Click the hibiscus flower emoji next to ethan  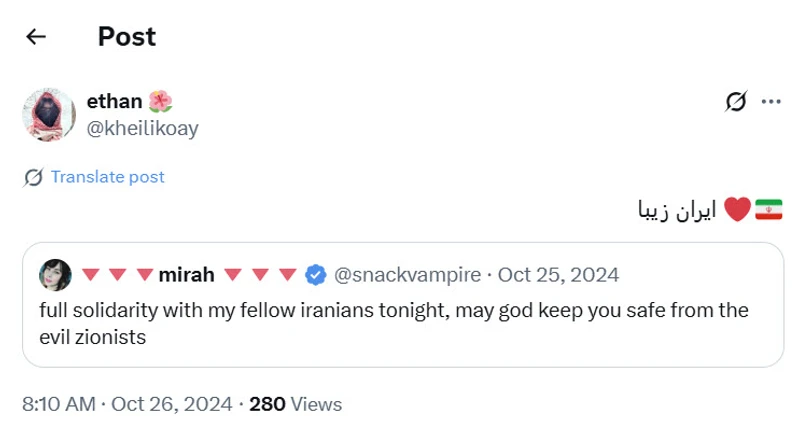tap(160, 101)
